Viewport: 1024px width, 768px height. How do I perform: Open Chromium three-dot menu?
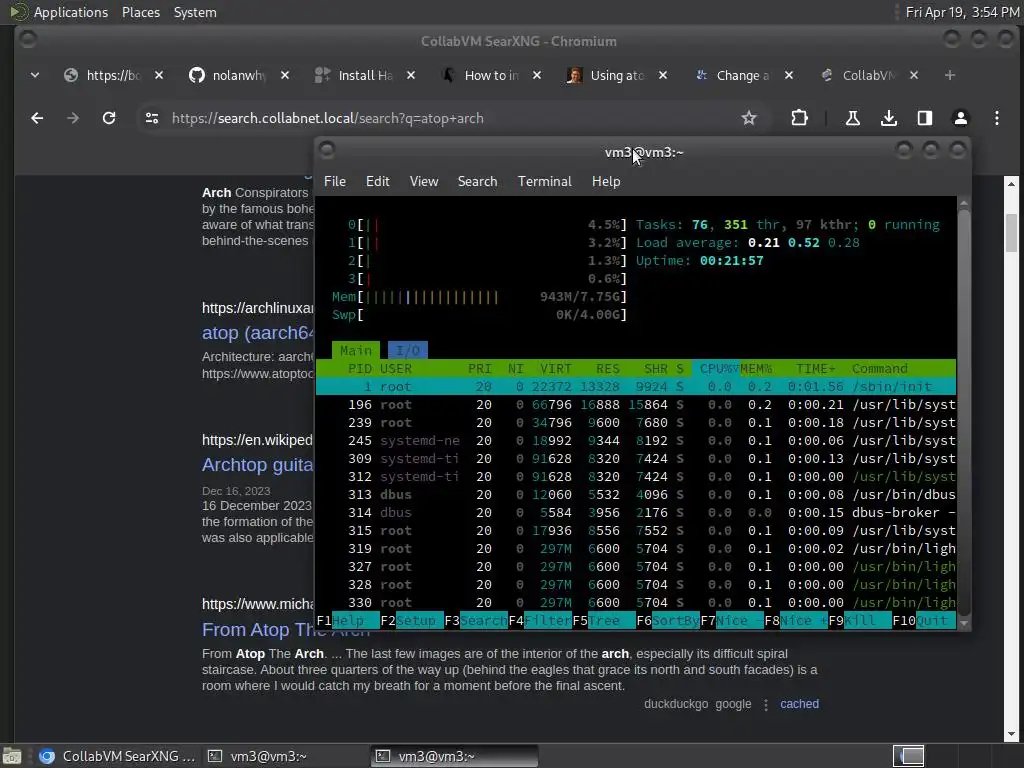(997, 118)
